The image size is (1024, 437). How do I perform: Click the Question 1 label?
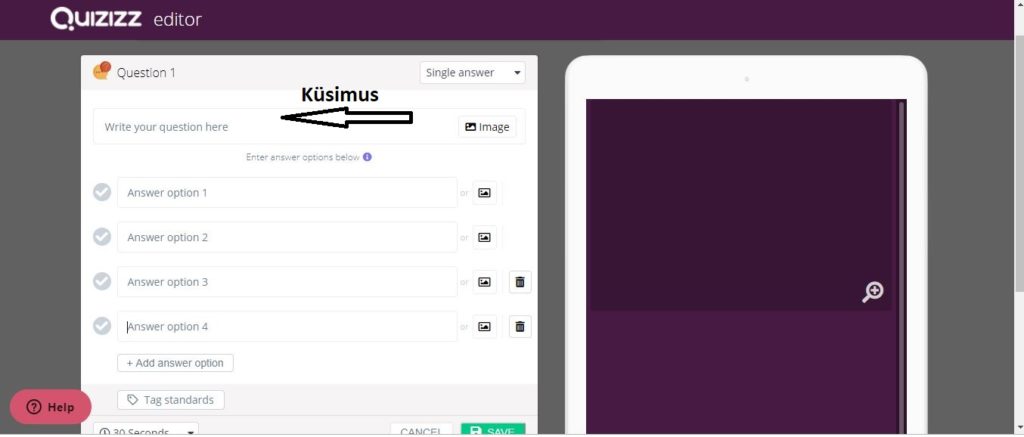click(x=146, y=73)
